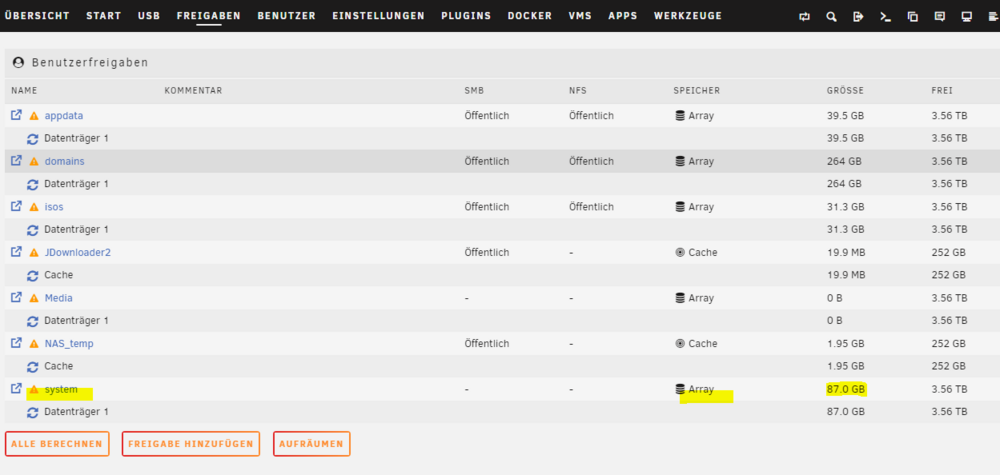The image size is (1000, 475).
Task: Click recompute icon in Datenträger 1 row with 87.0 GB
Action: click(32, 413)
